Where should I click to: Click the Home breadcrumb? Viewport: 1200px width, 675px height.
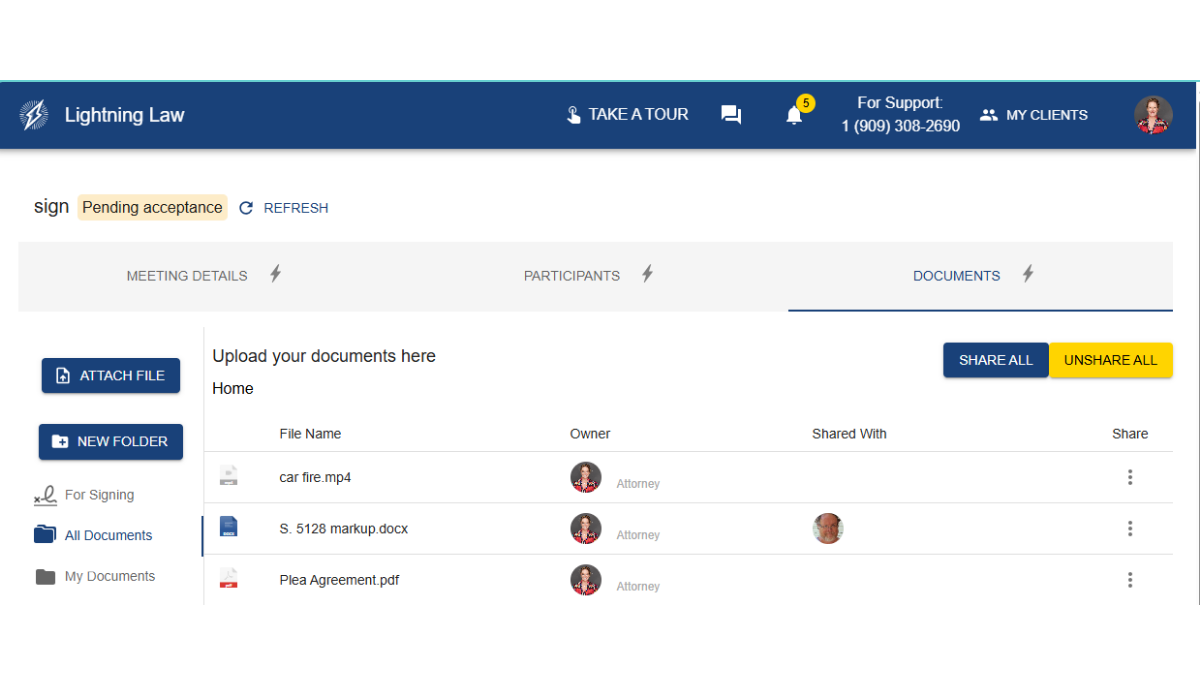pyautogui.click(x=233, y=389)
